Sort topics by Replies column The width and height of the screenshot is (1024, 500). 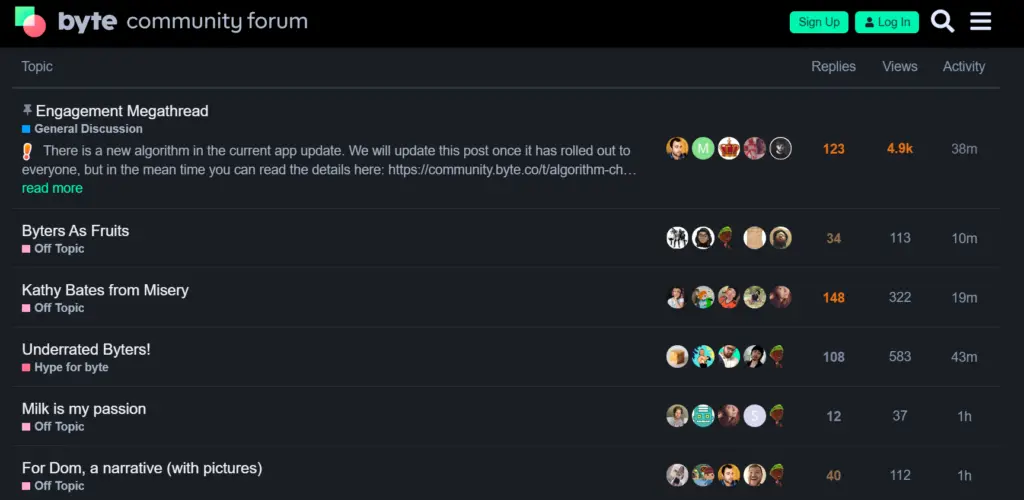[x=833, y=67]
